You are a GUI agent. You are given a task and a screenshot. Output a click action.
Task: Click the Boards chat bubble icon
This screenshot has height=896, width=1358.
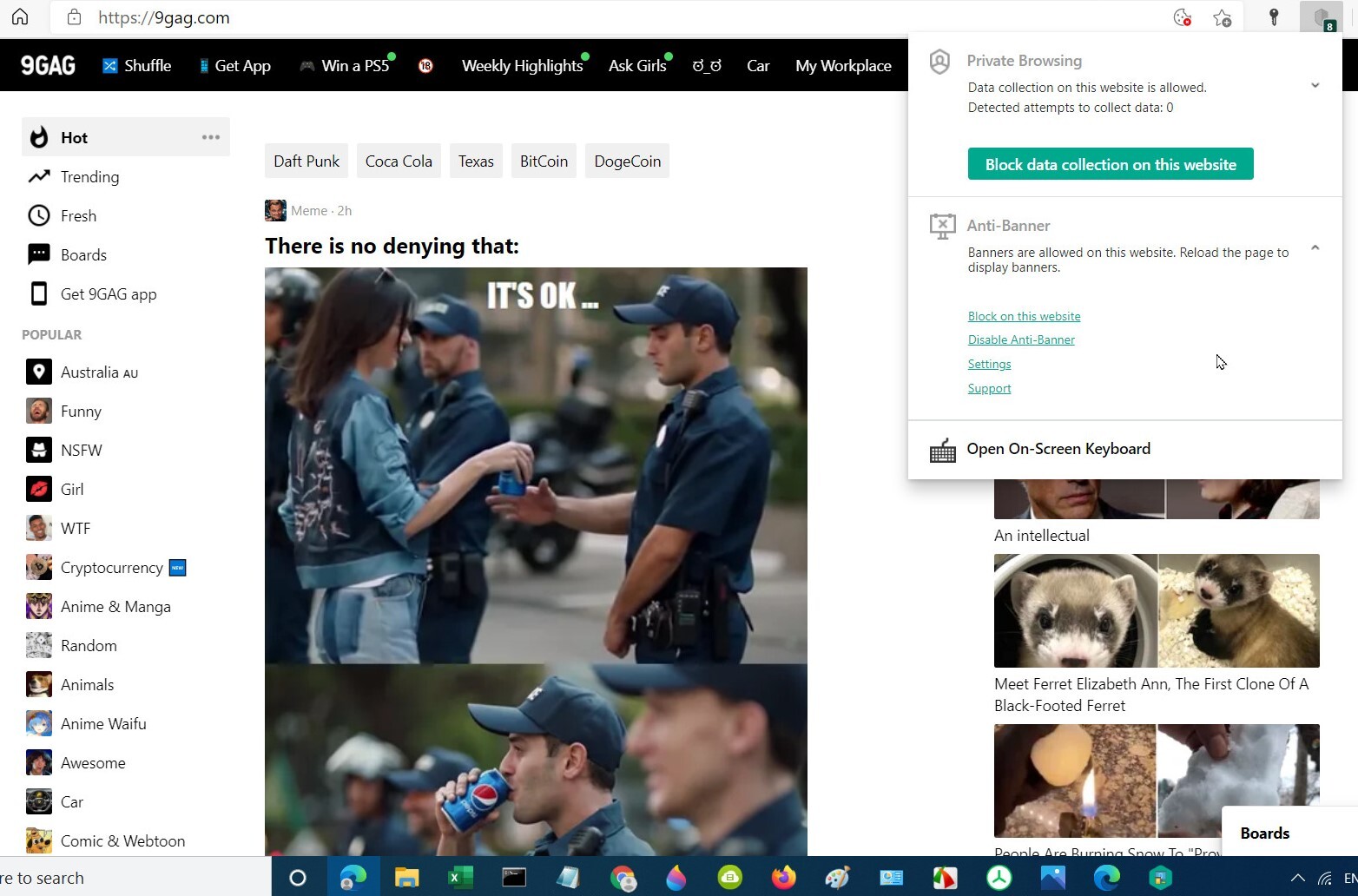pos(39,254)
